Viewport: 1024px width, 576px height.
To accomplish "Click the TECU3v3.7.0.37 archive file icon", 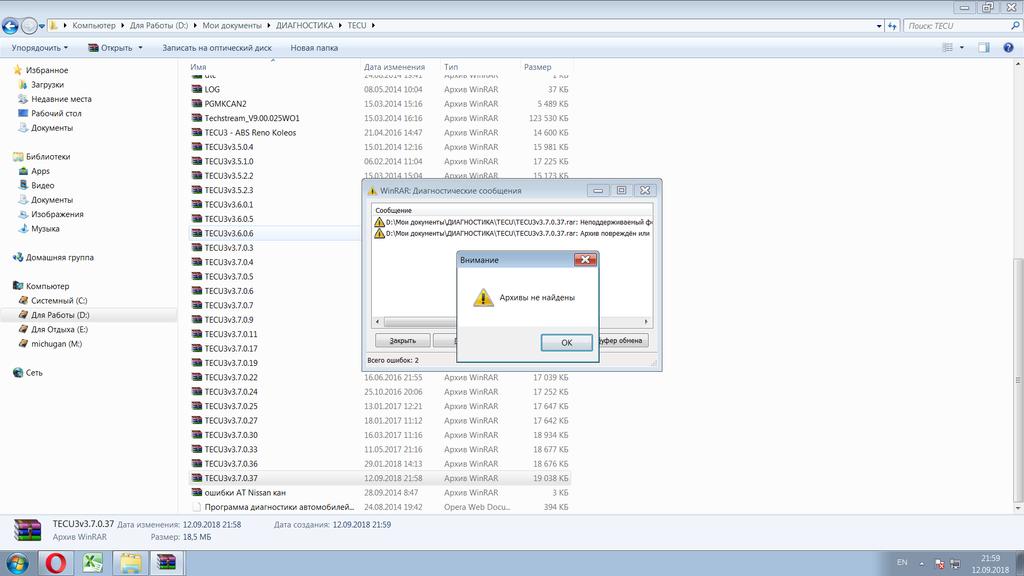I will tap(196, 478).
